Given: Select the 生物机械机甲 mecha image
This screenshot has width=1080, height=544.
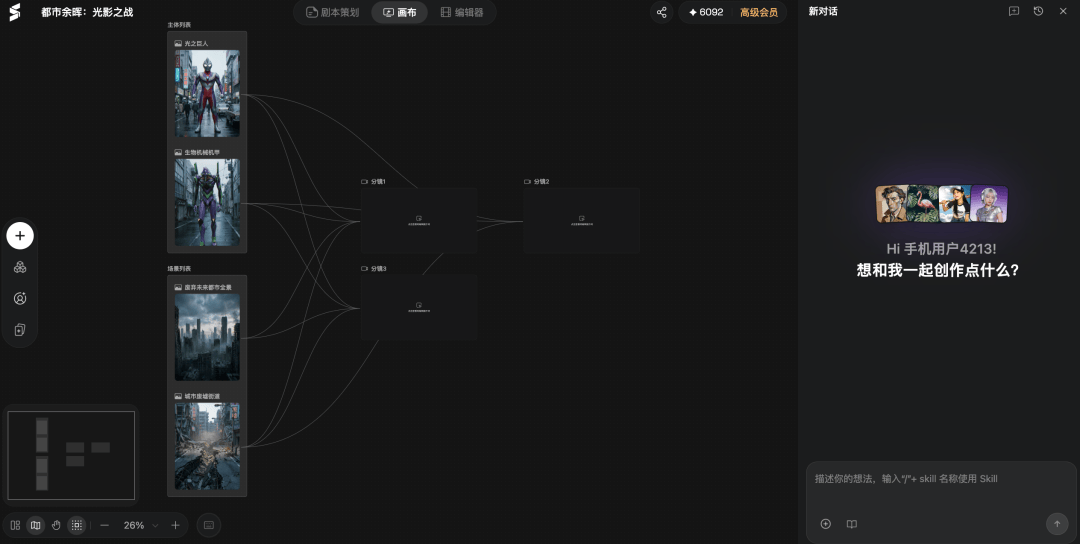Looking at the screenshot, I should [207, 202].
